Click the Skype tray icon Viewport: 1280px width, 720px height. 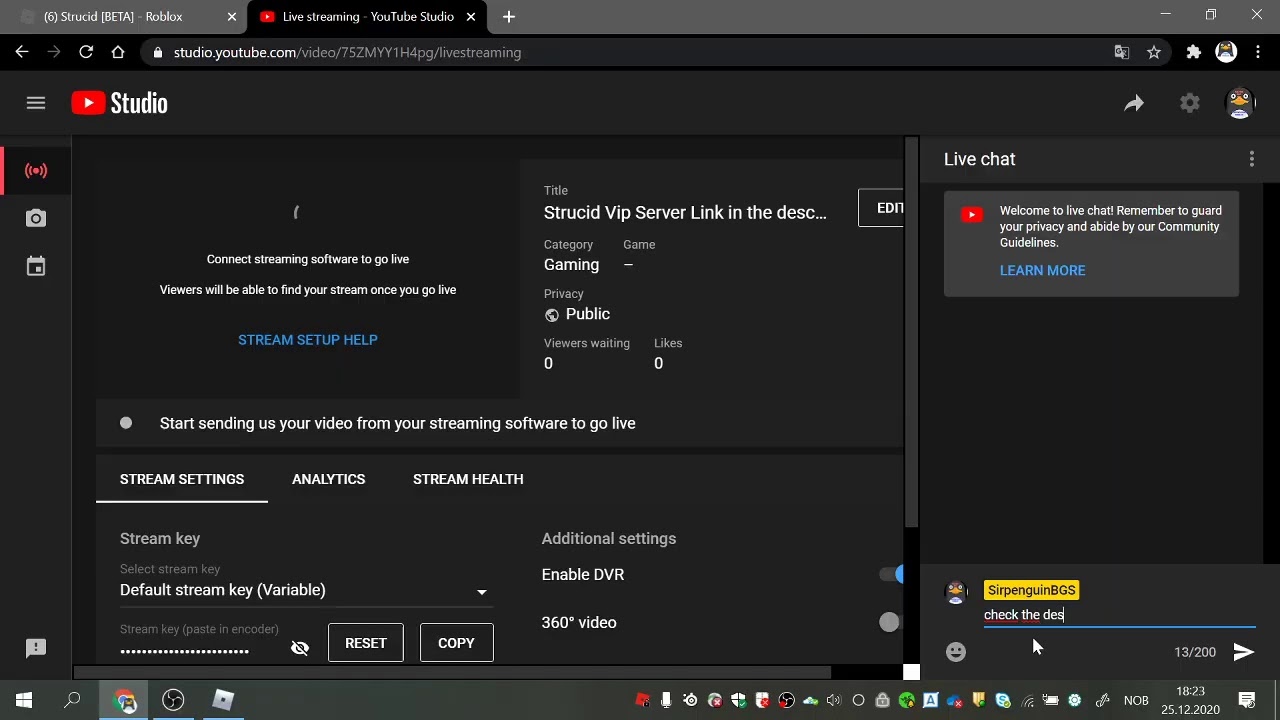[x=1003, y=700]
